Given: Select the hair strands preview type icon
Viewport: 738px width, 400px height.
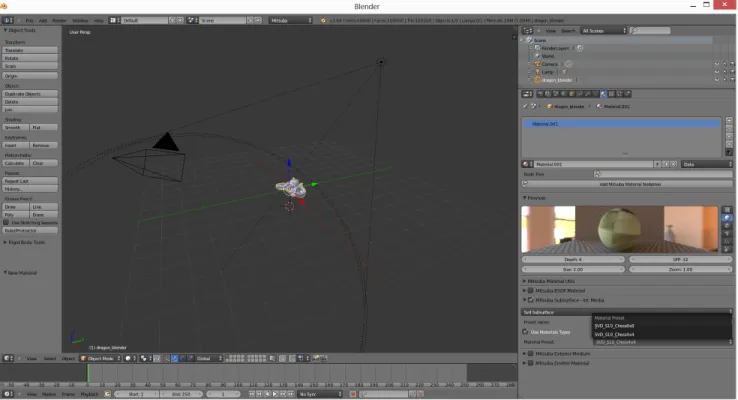Looking at the screenshot, I should 727,242.
